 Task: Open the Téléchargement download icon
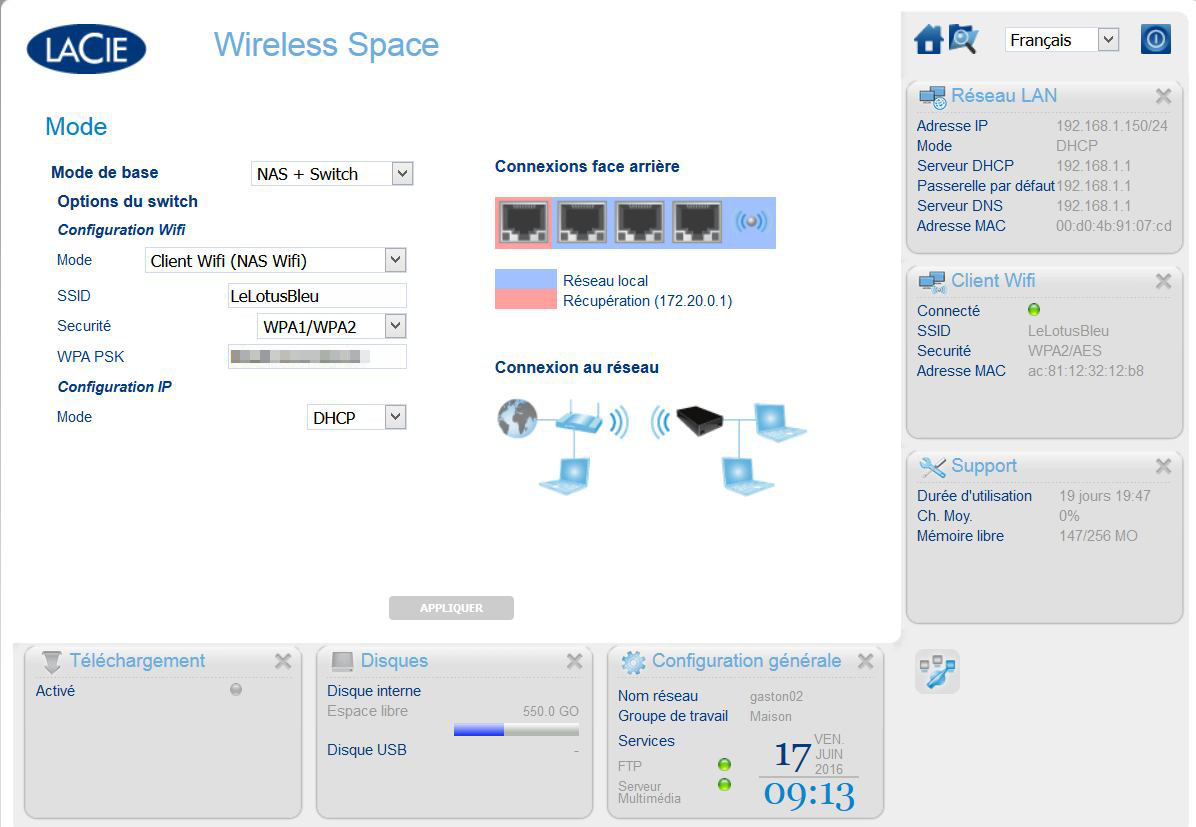52,661
